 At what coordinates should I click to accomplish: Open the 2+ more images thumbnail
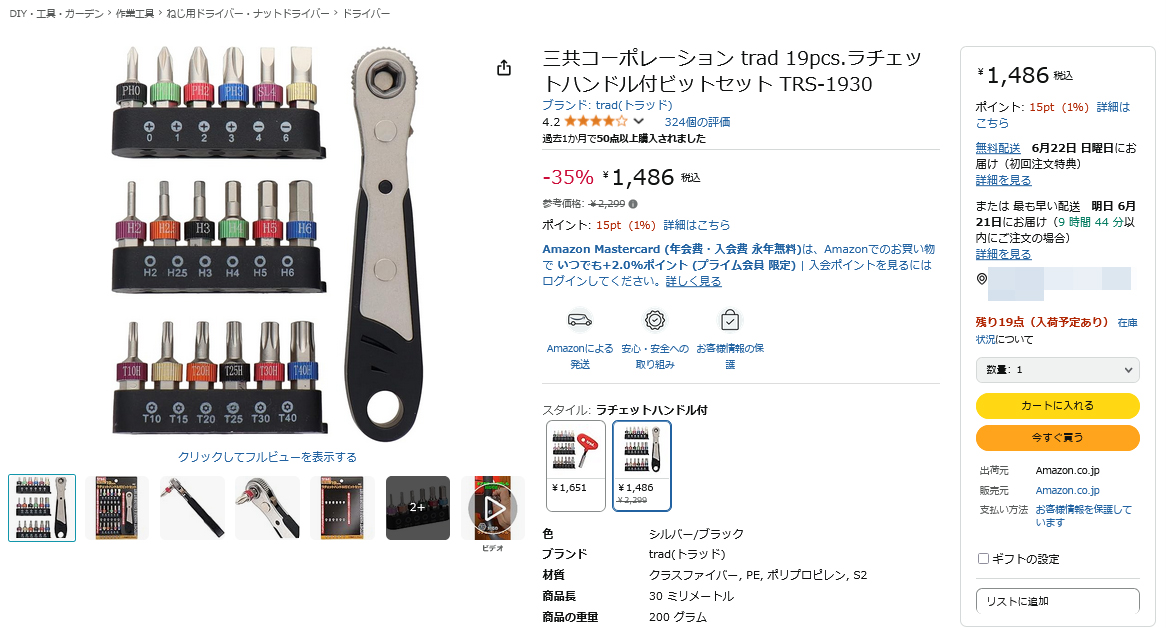coord(418,508)
